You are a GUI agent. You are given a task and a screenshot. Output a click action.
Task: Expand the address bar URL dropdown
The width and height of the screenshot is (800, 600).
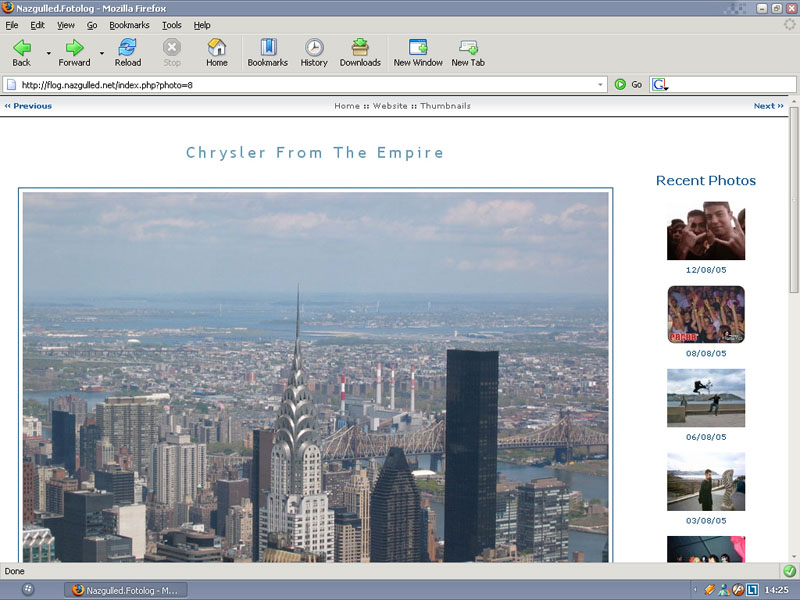point(601,85)
